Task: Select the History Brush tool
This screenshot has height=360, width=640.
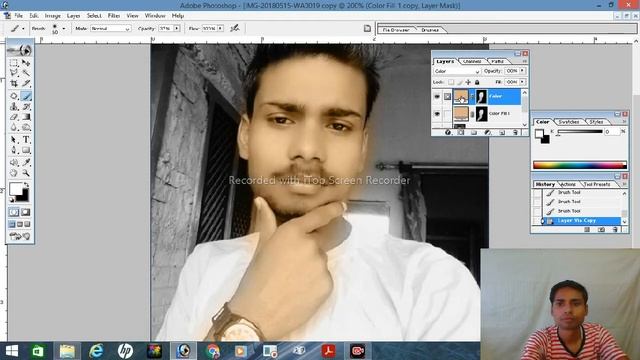Action: 26,107
